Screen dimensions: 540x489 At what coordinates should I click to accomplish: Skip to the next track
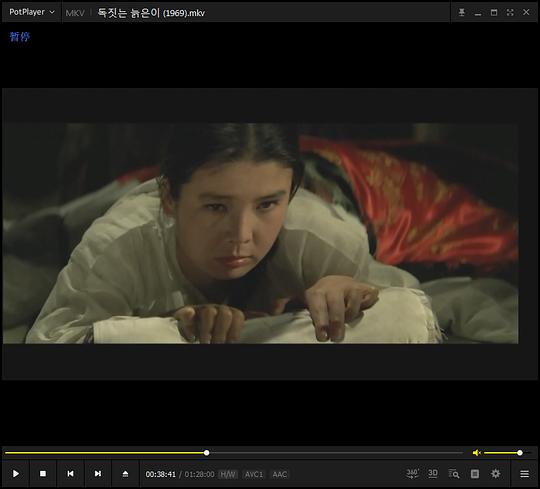tap(98, 474)
